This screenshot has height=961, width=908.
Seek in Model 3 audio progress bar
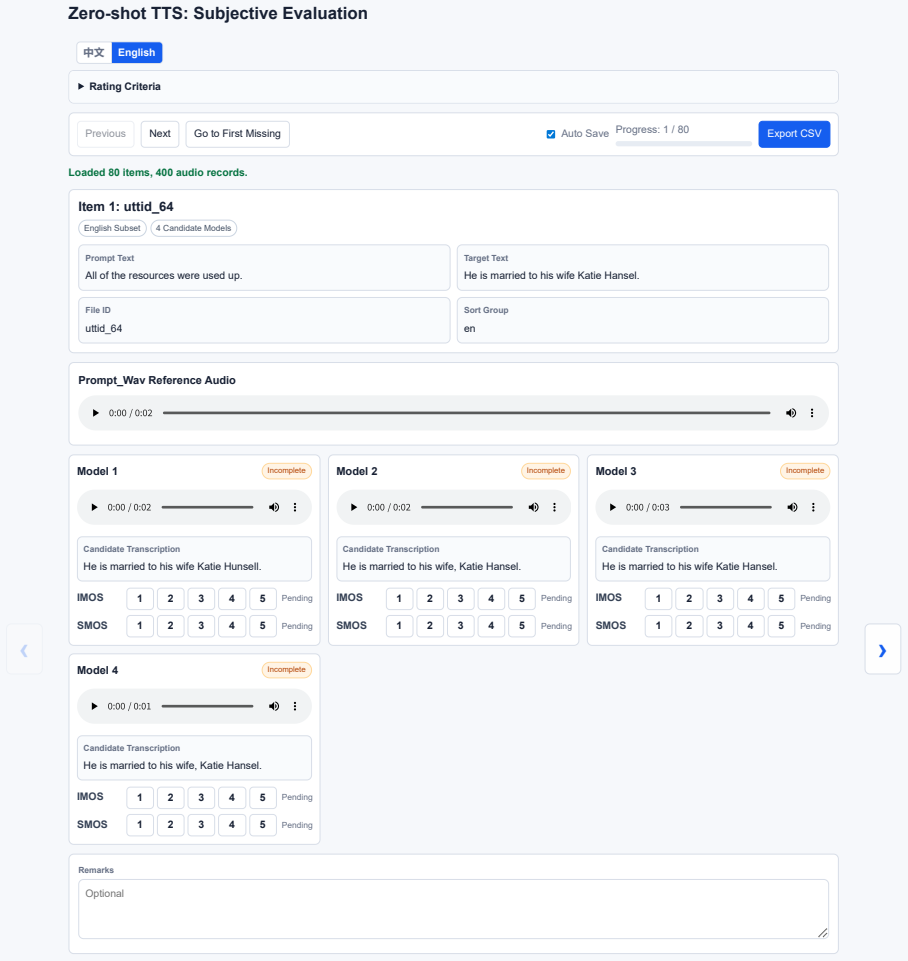(x=725, y=507)
